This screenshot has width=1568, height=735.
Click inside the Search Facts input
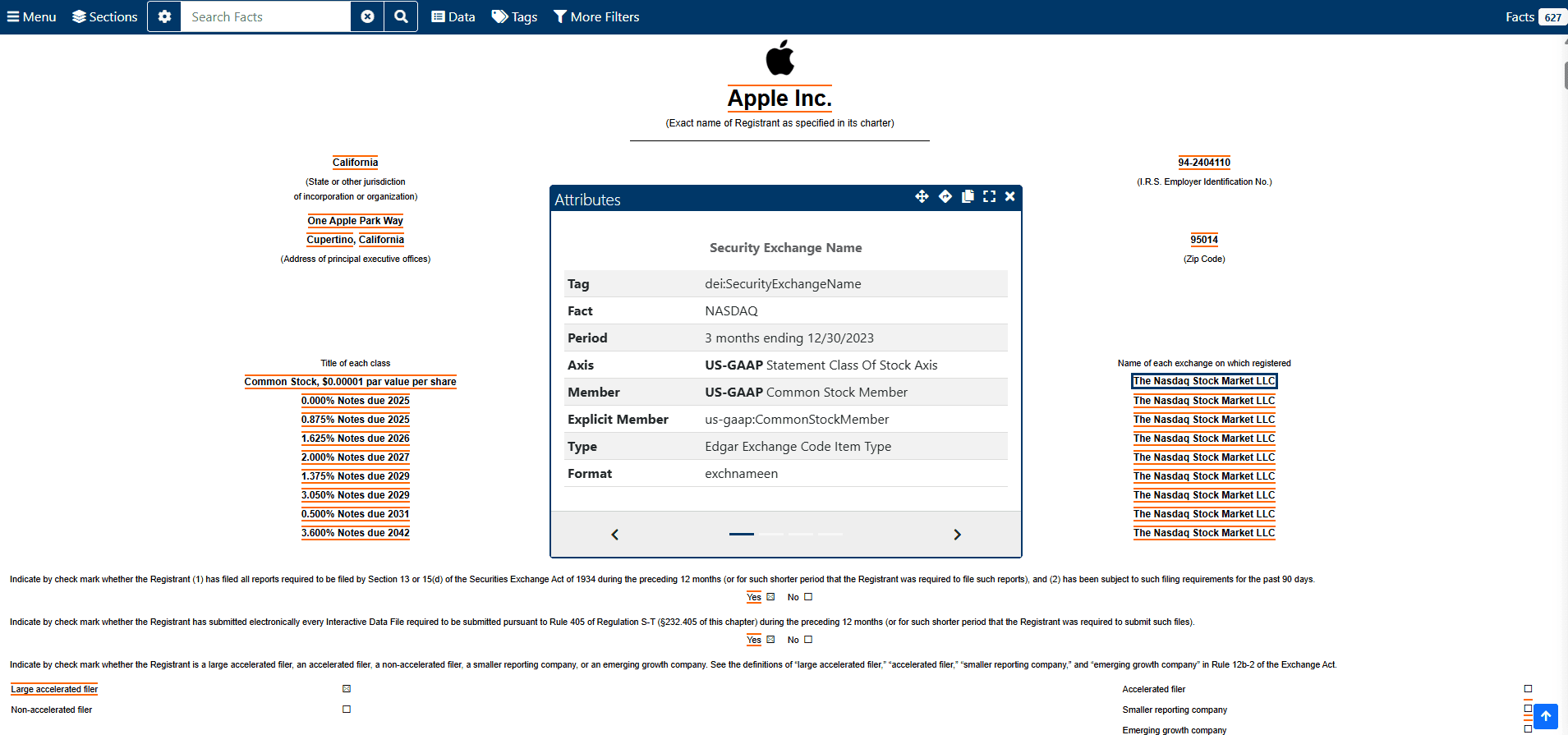tap(265, 16)
